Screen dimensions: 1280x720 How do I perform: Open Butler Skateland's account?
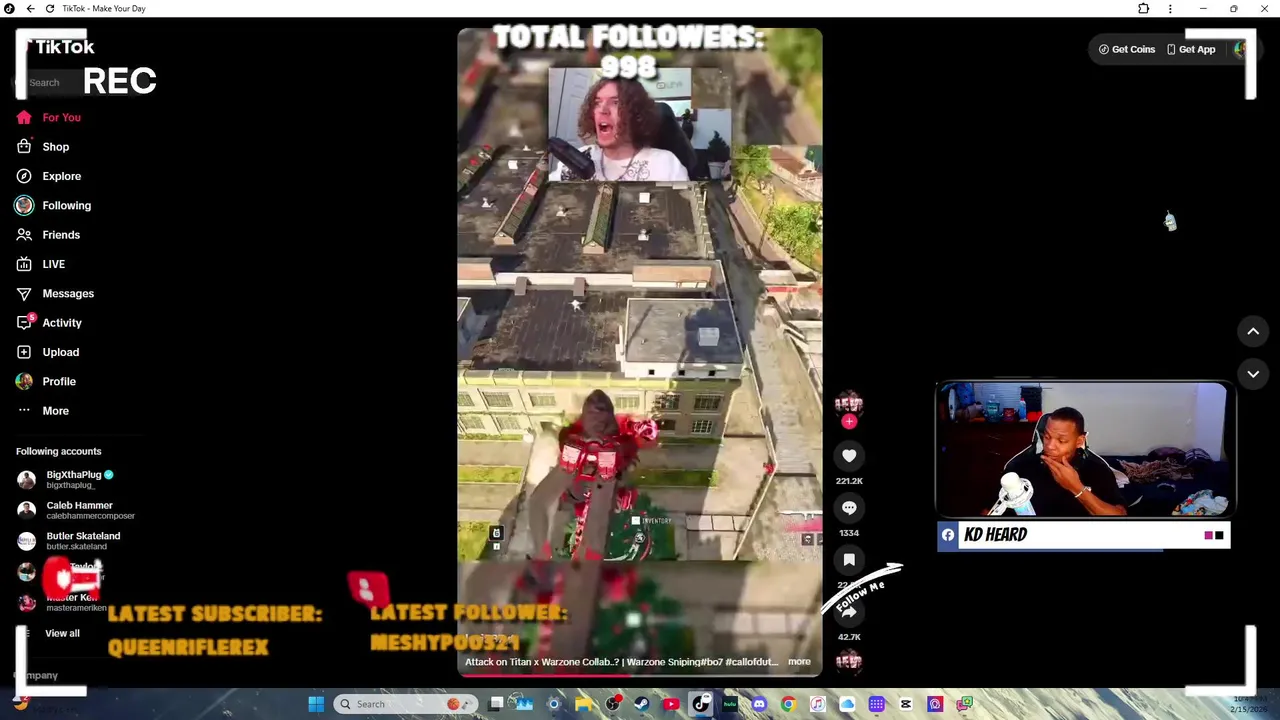[70, 541]
